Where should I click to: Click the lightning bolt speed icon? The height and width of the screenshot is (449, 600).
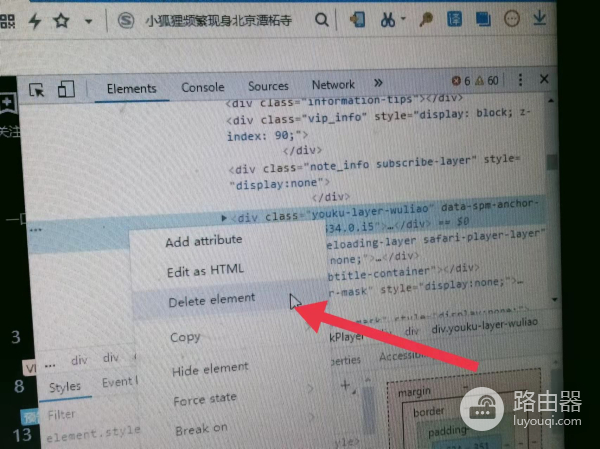pos(35,20)
